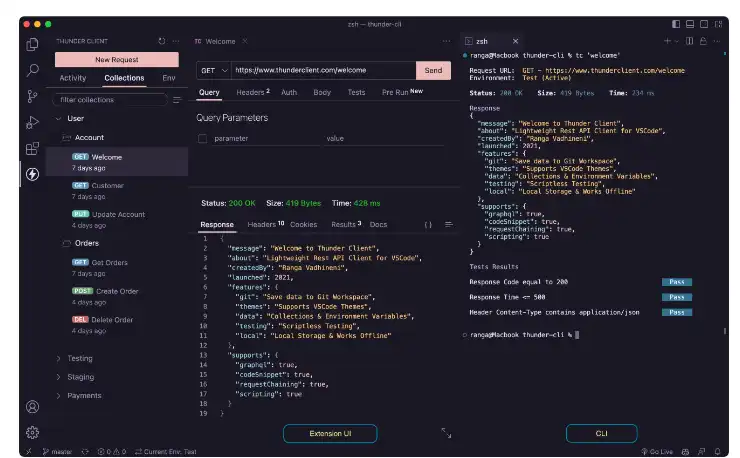Expand the Payments collection

pyautogui.click(x=58, y=396)
